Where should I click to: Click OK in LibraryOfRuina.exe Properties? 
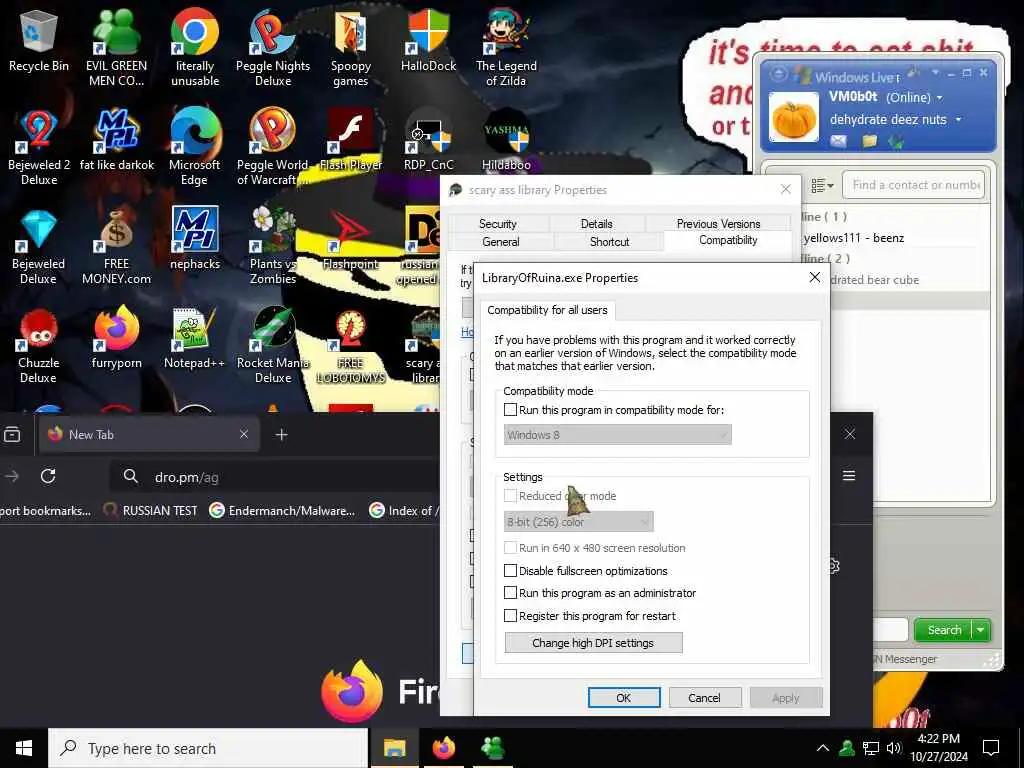point(624,697)
